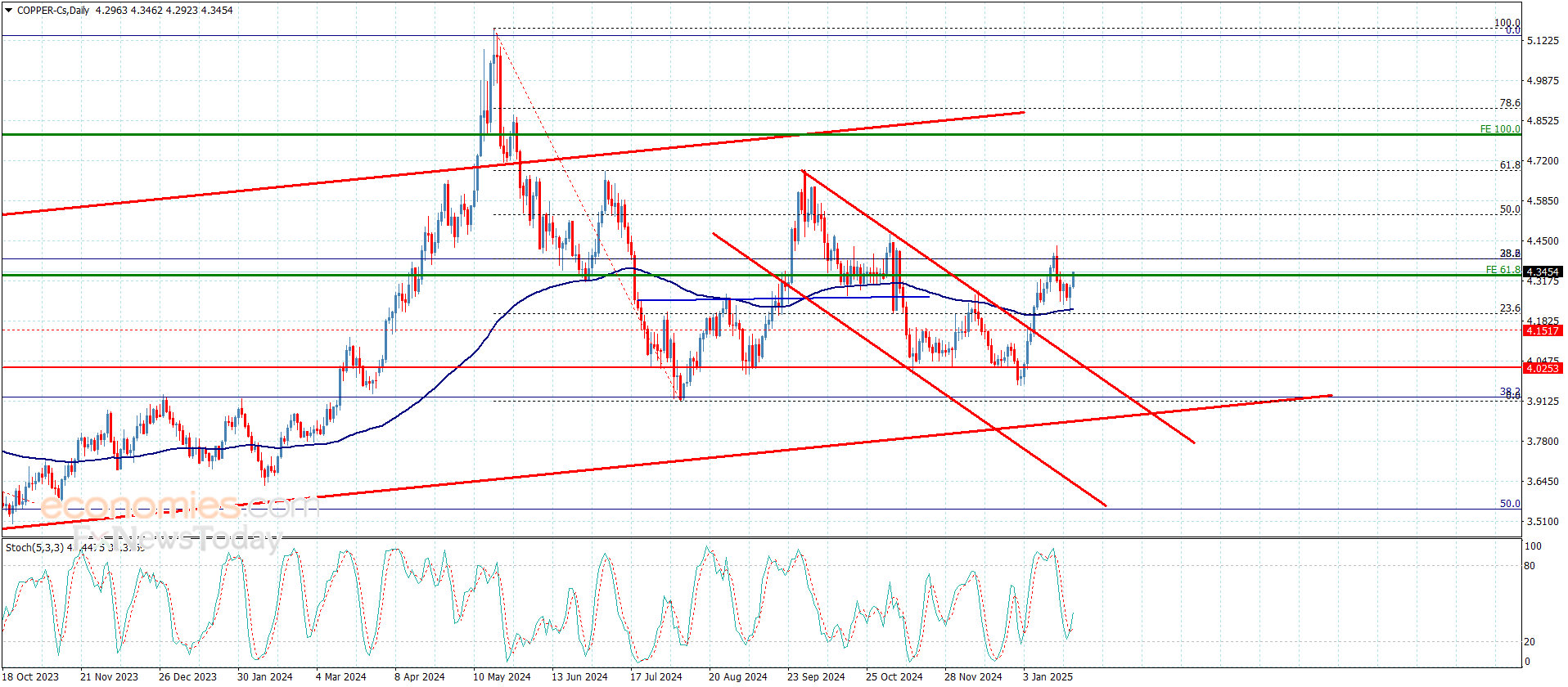
Task: Click the 3 Jan 2025 date marker
Action: [x=1048, y=676]
